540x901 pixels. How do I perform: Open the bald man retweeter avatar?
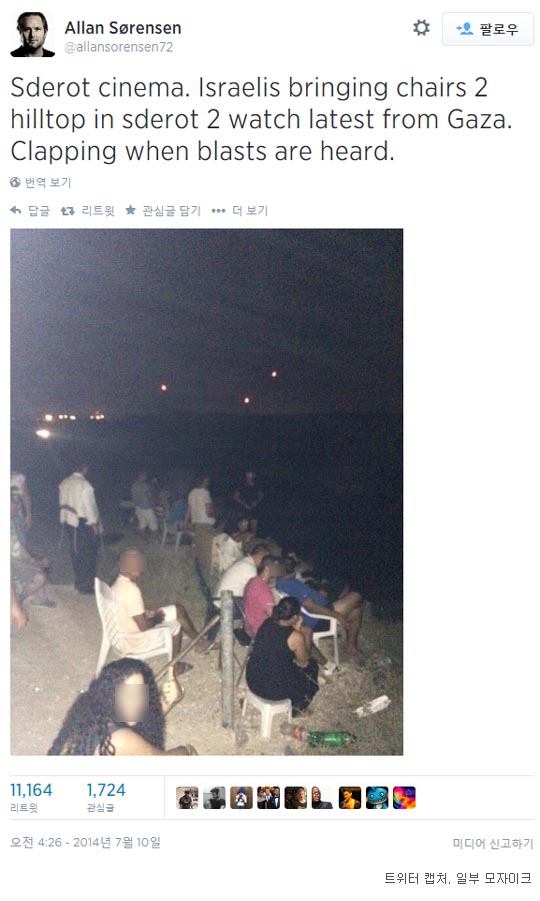click(323, 798)
